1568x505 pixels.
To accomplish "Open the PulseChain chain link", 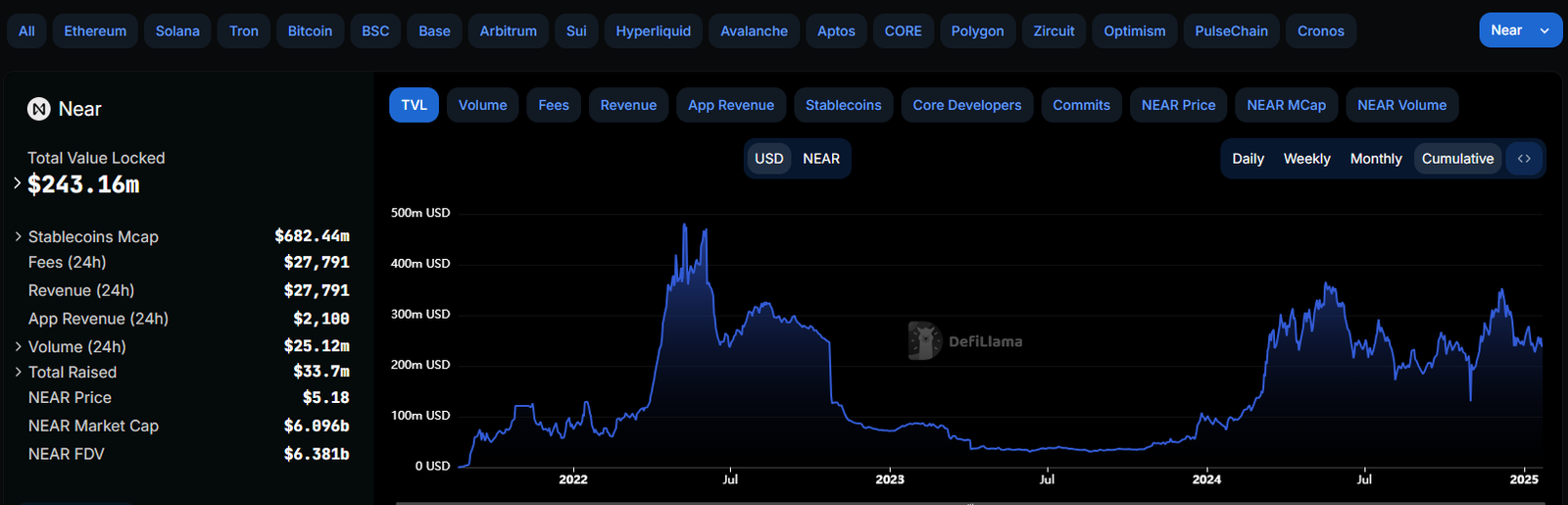I will [1231, 30].
